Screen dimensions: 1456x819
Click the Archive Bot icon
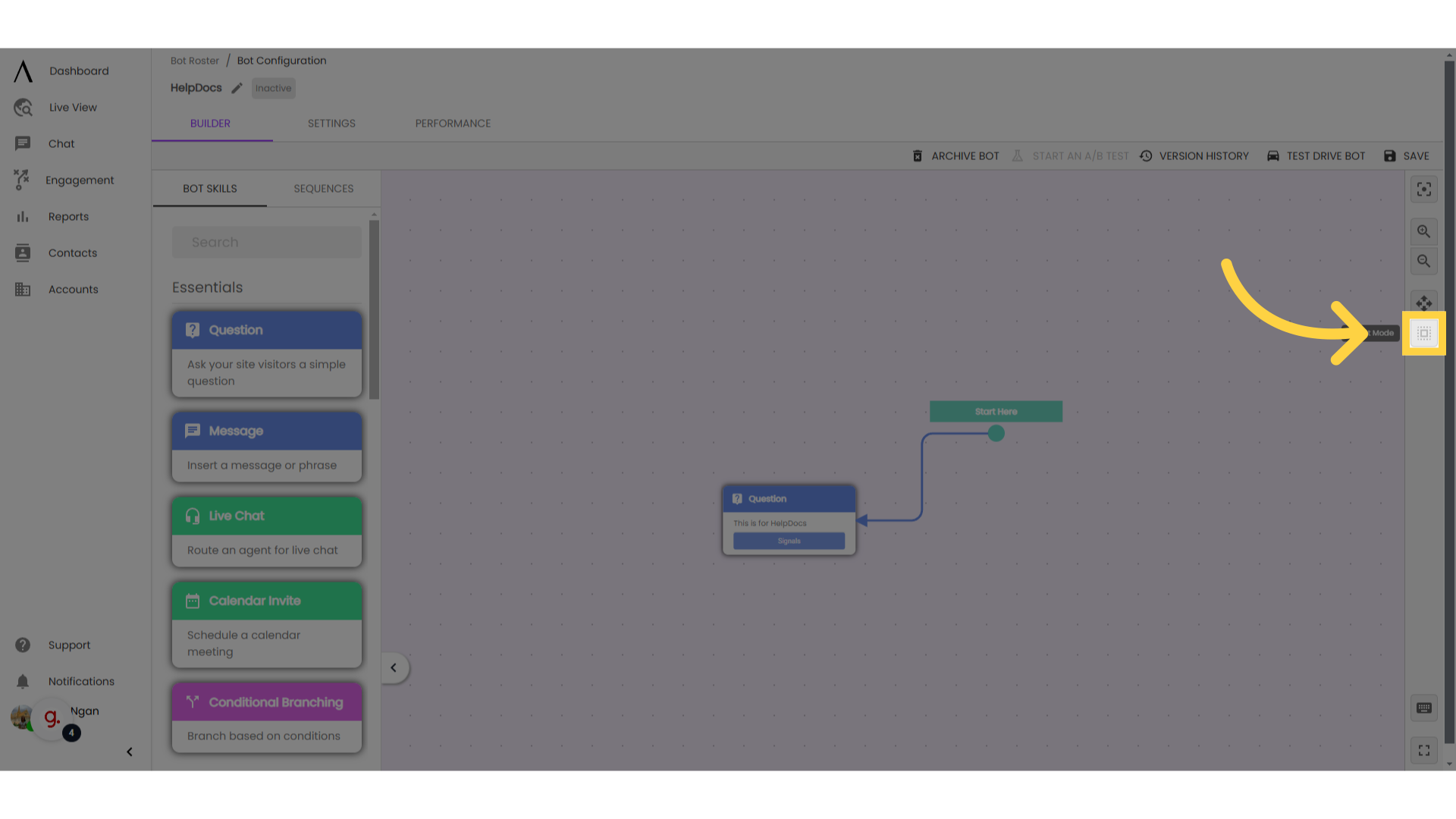(917, 155)
